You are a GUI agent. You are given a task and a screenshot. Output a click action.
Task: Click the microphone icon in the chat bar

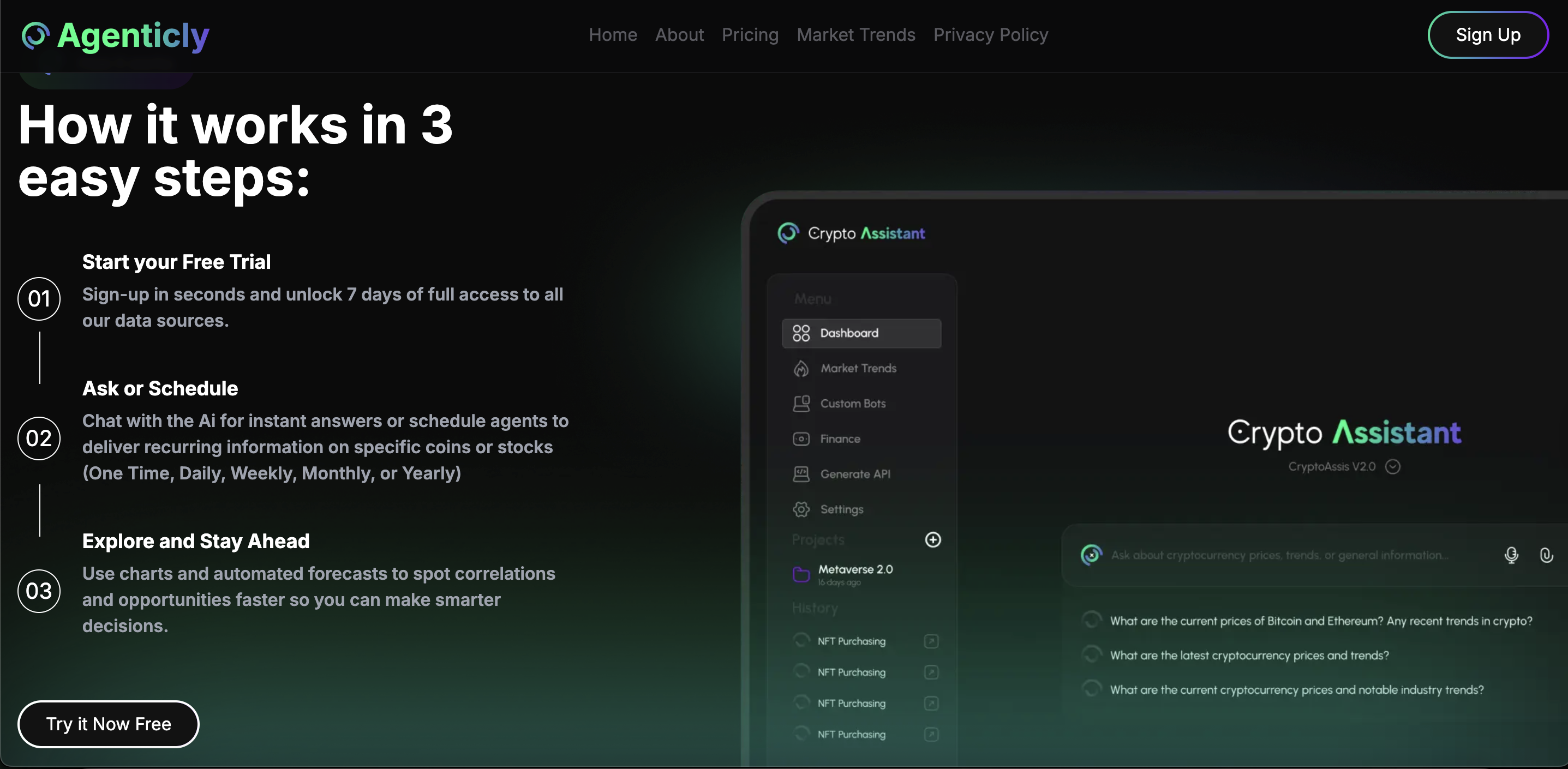pyautogui.click(x=1511, y=555)
